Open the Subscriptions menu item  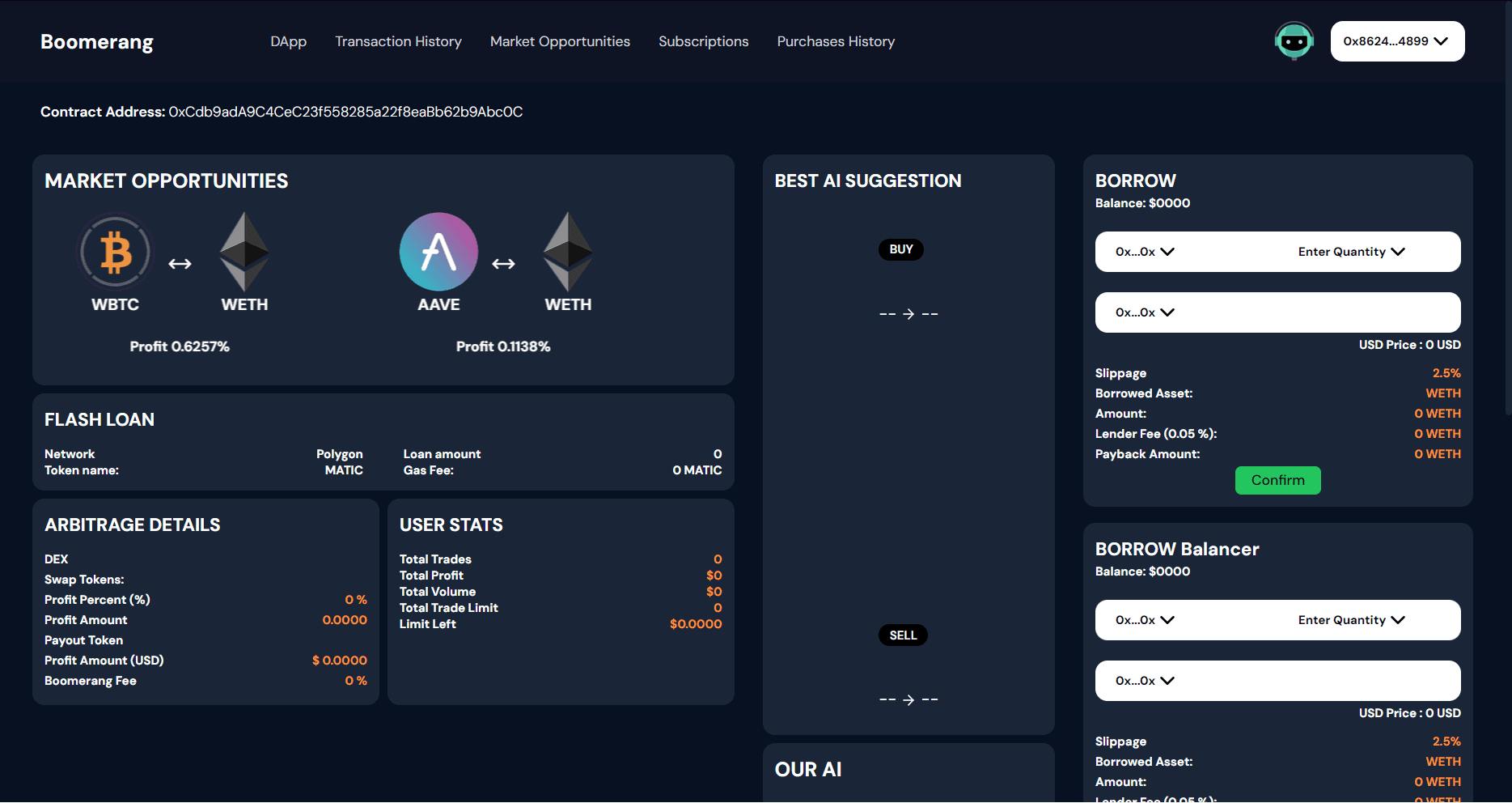[703, 41]
